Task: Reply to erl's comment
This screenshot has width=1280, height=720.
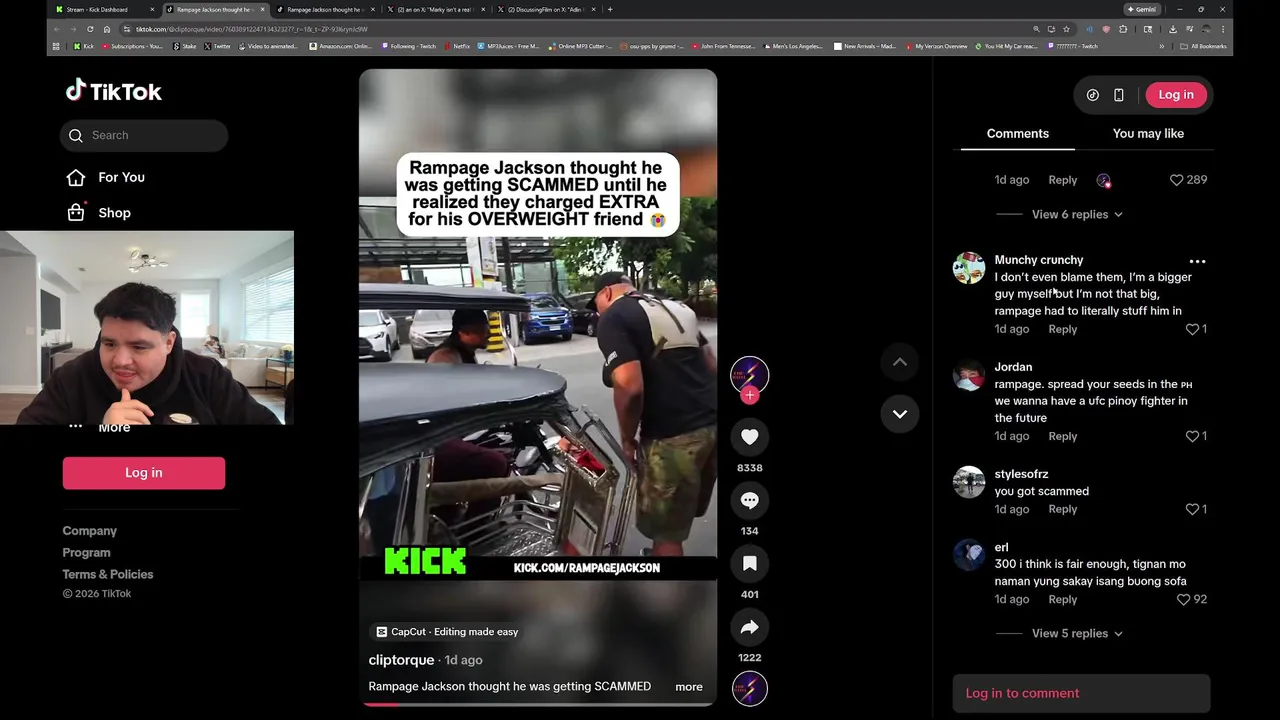Action: click(x=1062, y=599)
